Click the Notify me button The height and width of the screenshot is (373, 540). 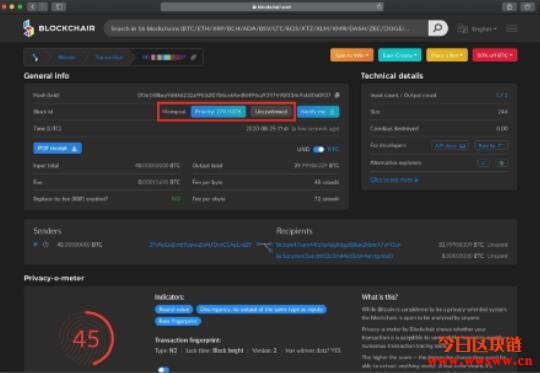[318, 112]
